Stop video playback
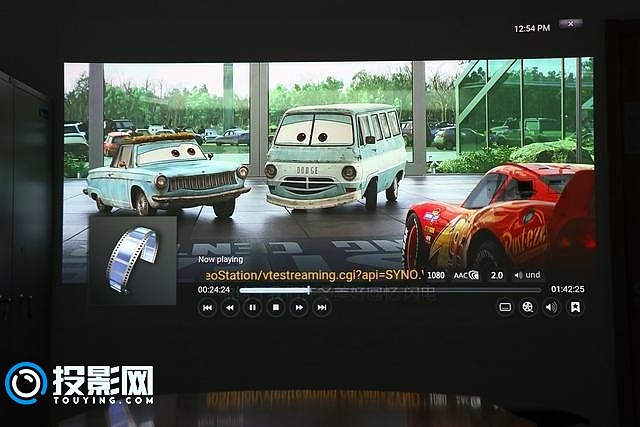This screenshot has height=427, width=640. (x=276, y=308)
